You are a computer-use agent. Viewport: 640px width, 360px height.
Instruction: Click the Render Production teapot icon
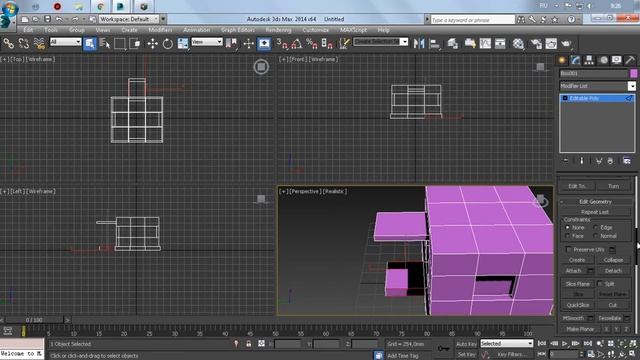566,43
